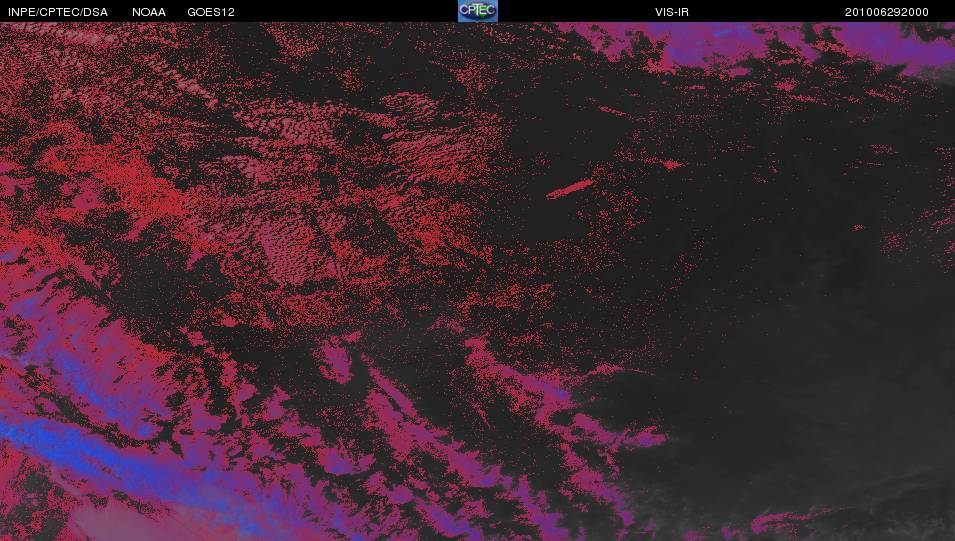Click the GOES12 satellite label
Viewport: 955px width, 541px height.
click(x=211, y=12)
